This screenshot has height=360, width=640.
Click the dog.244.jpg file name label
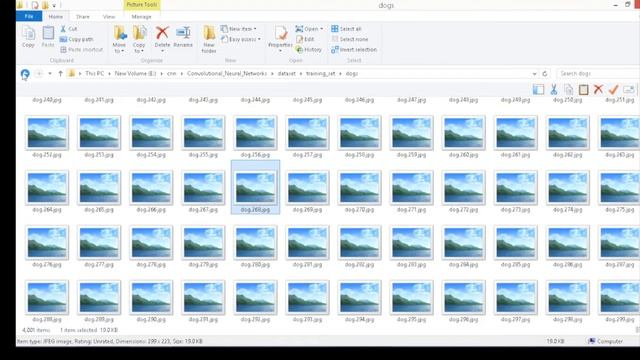(255, 100)
